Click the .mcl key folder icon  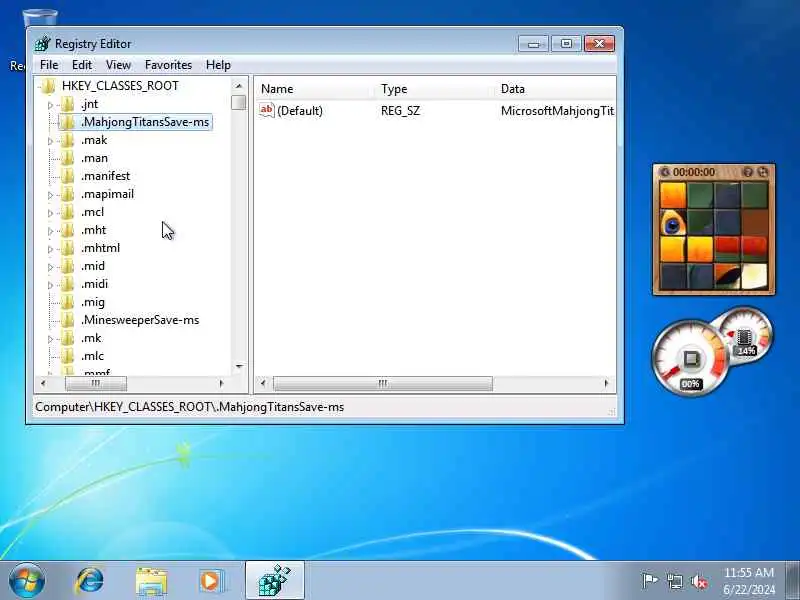tap(67, 212)
